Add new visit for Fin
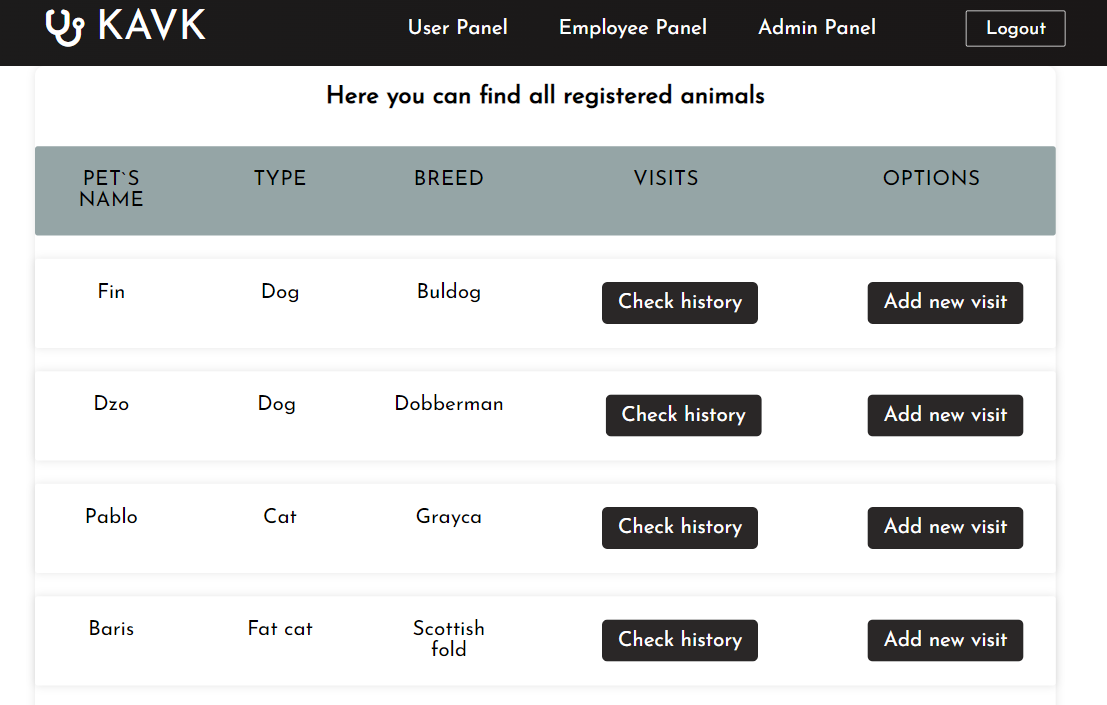The width and height of the screenshot is (1107, 705). pos(944,302)
